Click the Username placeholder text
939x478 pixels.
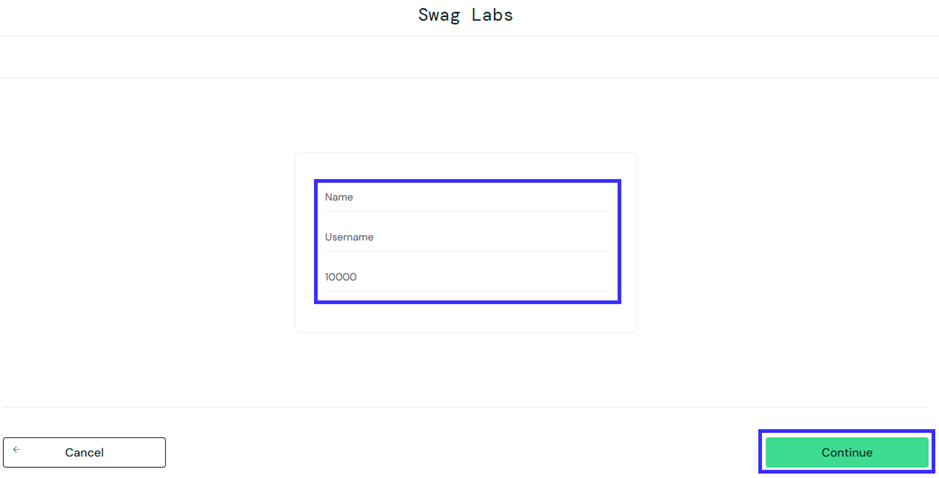pyautogui.click(x=349, y=238)
